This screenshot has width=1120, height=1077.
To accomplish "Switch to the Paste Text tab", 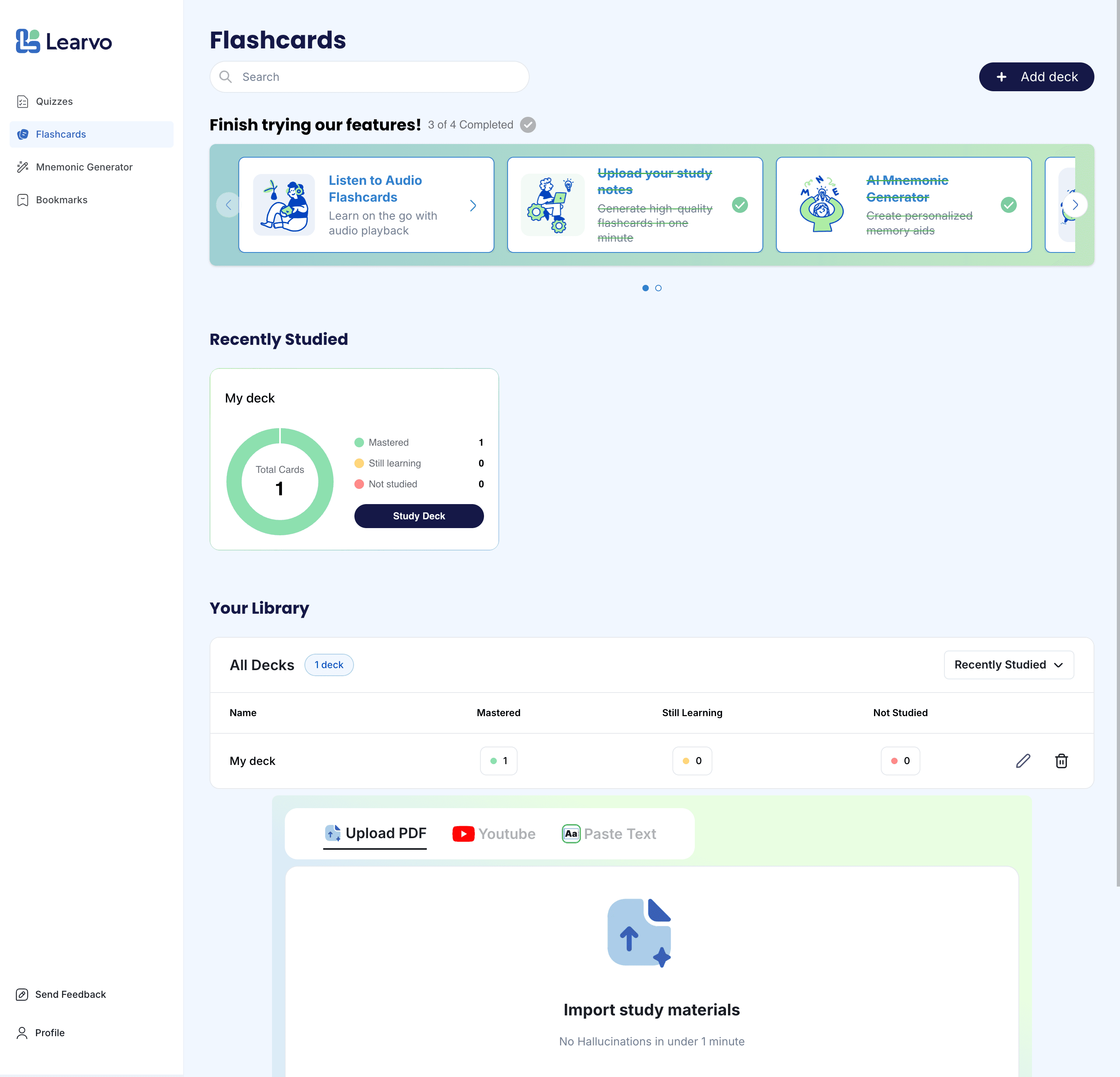I will [609, 834].
